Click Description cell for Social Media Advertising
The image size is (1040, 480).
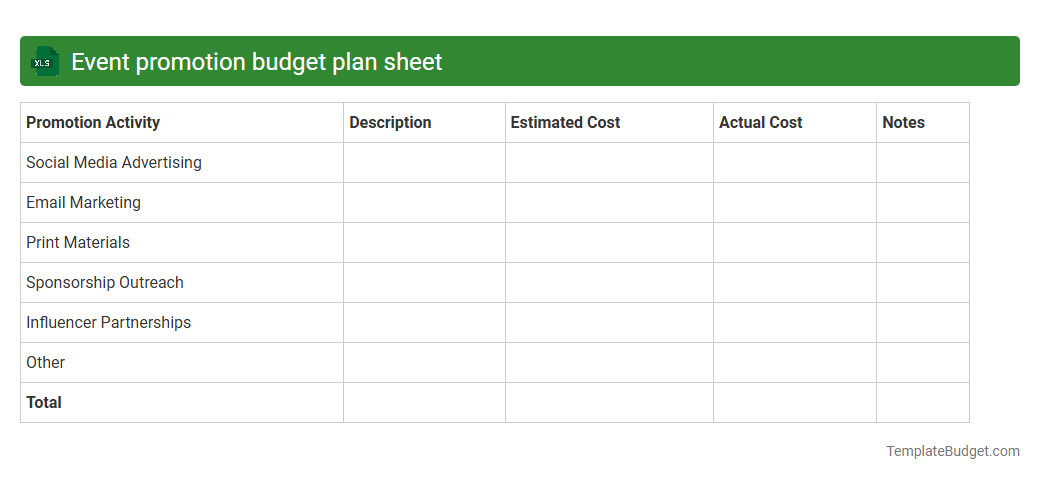pyautogui.click(x=424, y=162)
